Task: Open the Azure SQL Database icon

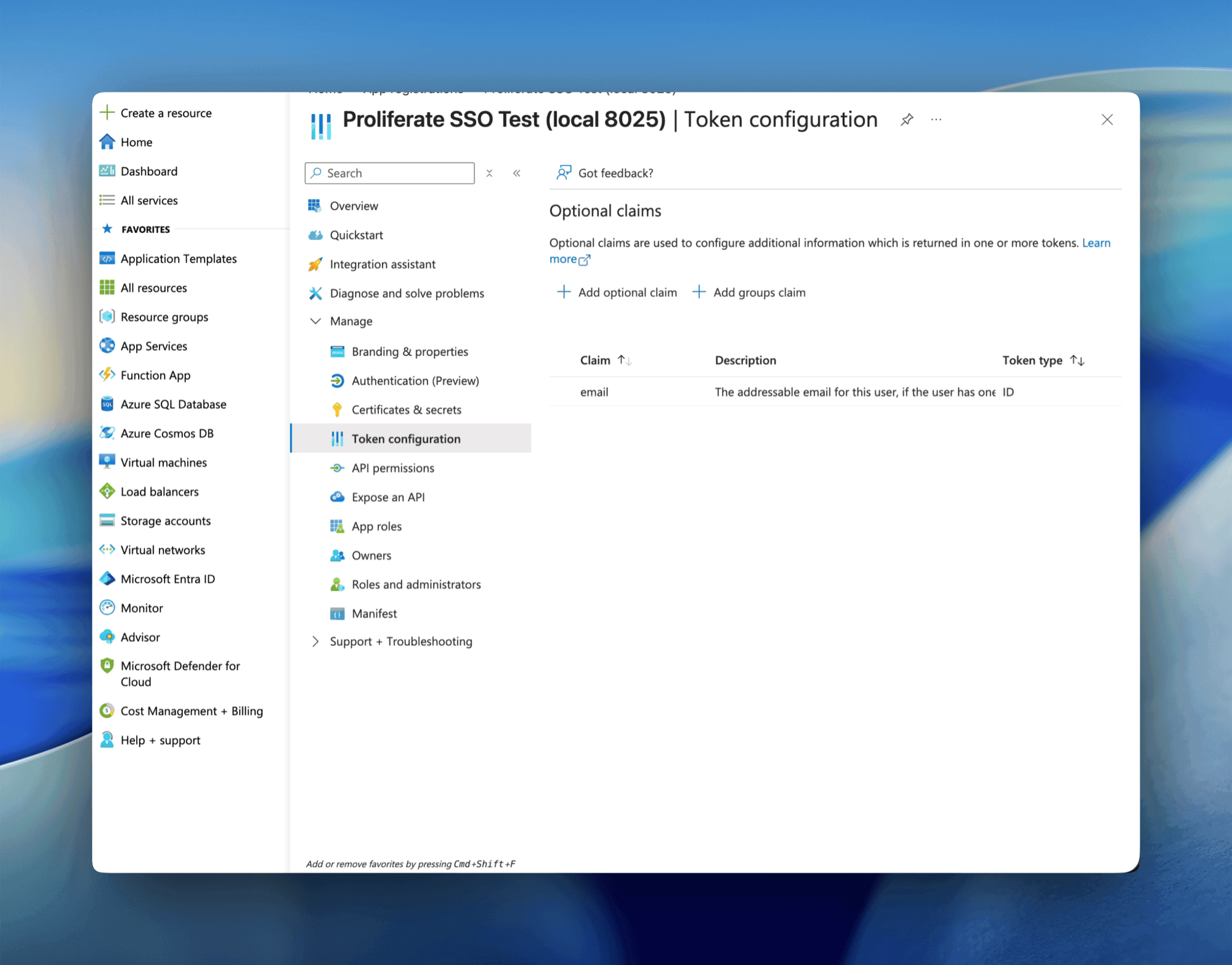Action: click(x=107, y=404)
